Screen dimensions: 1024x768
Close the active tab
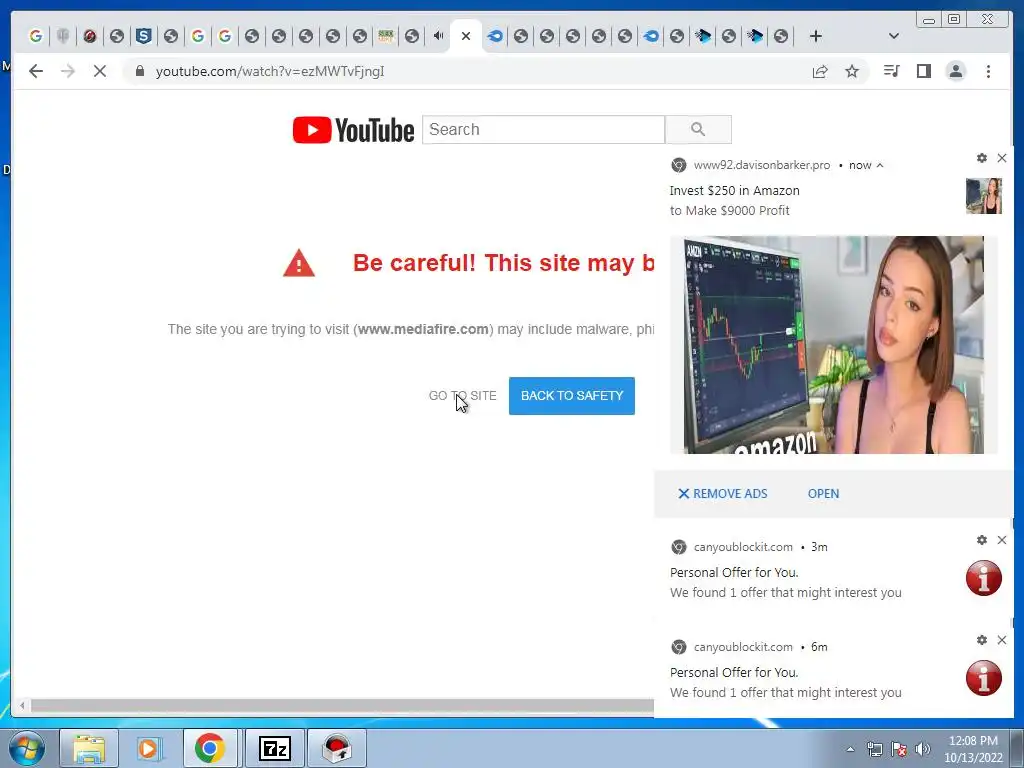coord(466,36)
